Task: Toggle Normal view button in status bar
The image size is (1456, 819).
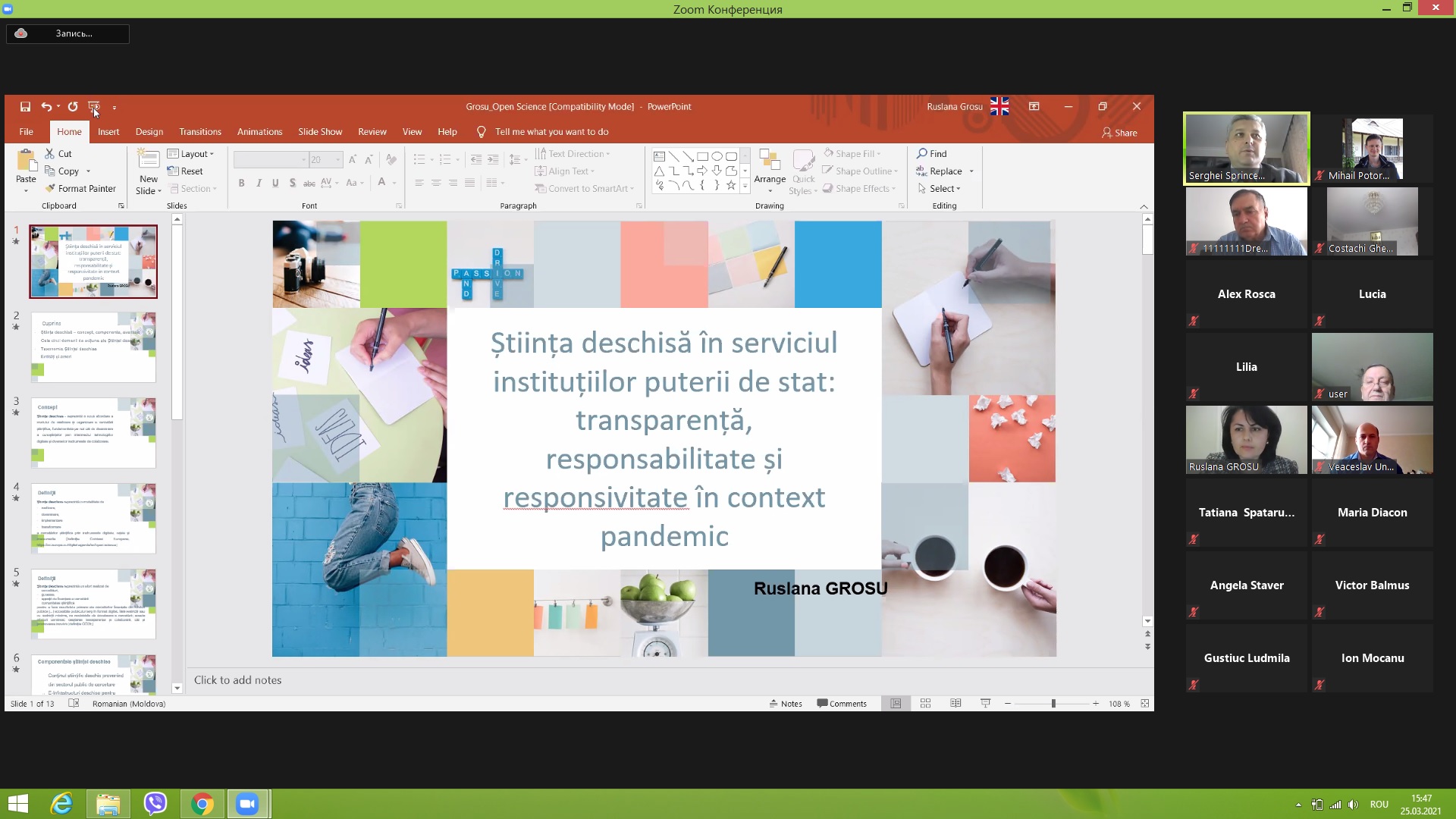Action: pyautogui.click(x=896, y=704)
